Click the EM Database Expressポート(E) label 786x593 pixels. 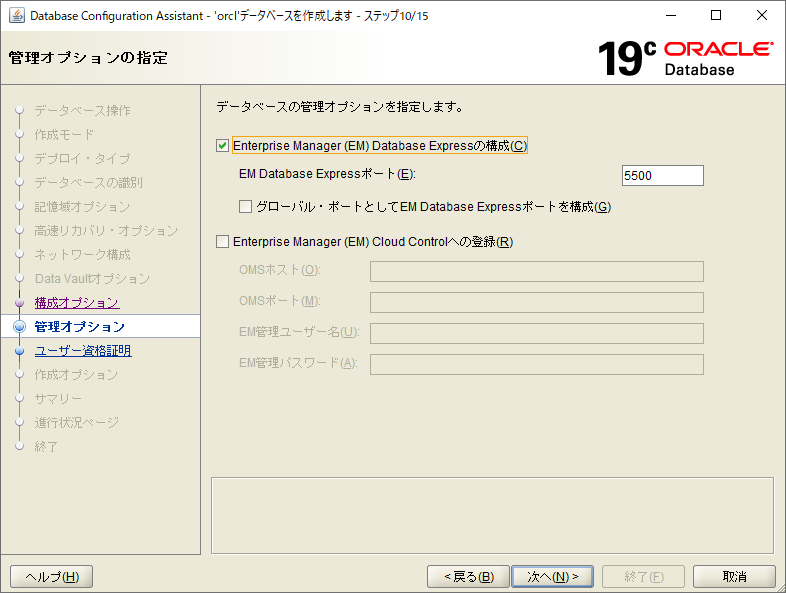coord(327,174)
